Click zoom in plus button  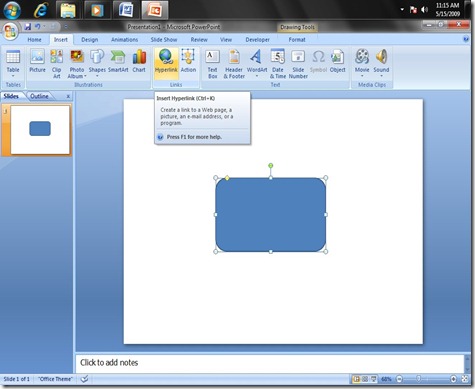453,379
